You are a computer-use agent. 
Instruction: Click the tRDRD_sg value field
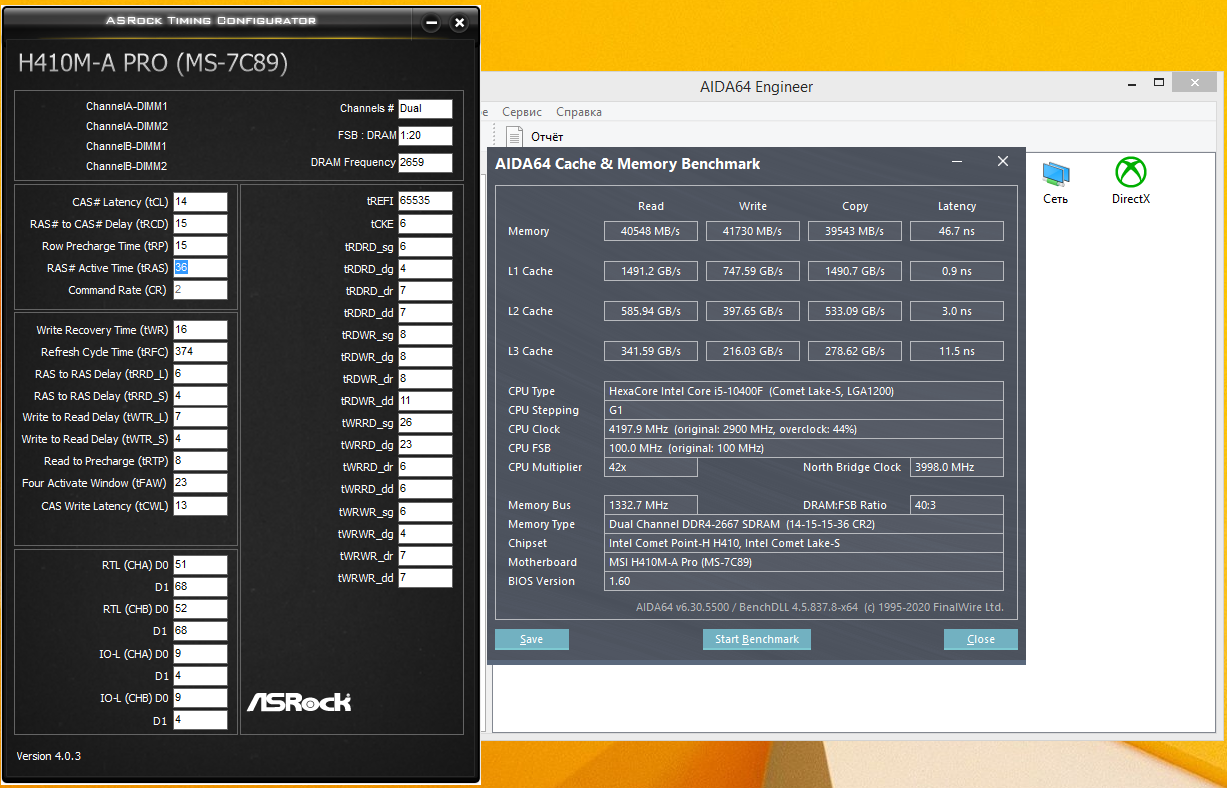click(425, 246)
